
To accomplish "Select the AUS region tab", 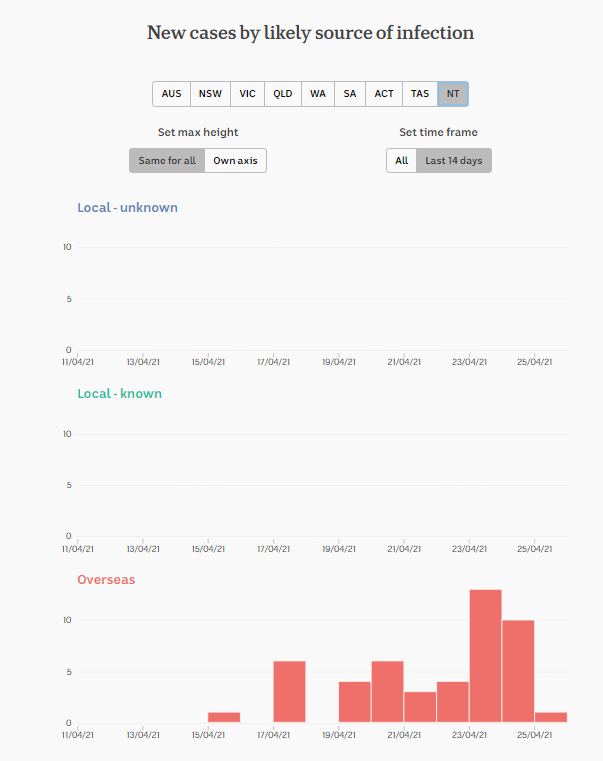I will [171, 94].
